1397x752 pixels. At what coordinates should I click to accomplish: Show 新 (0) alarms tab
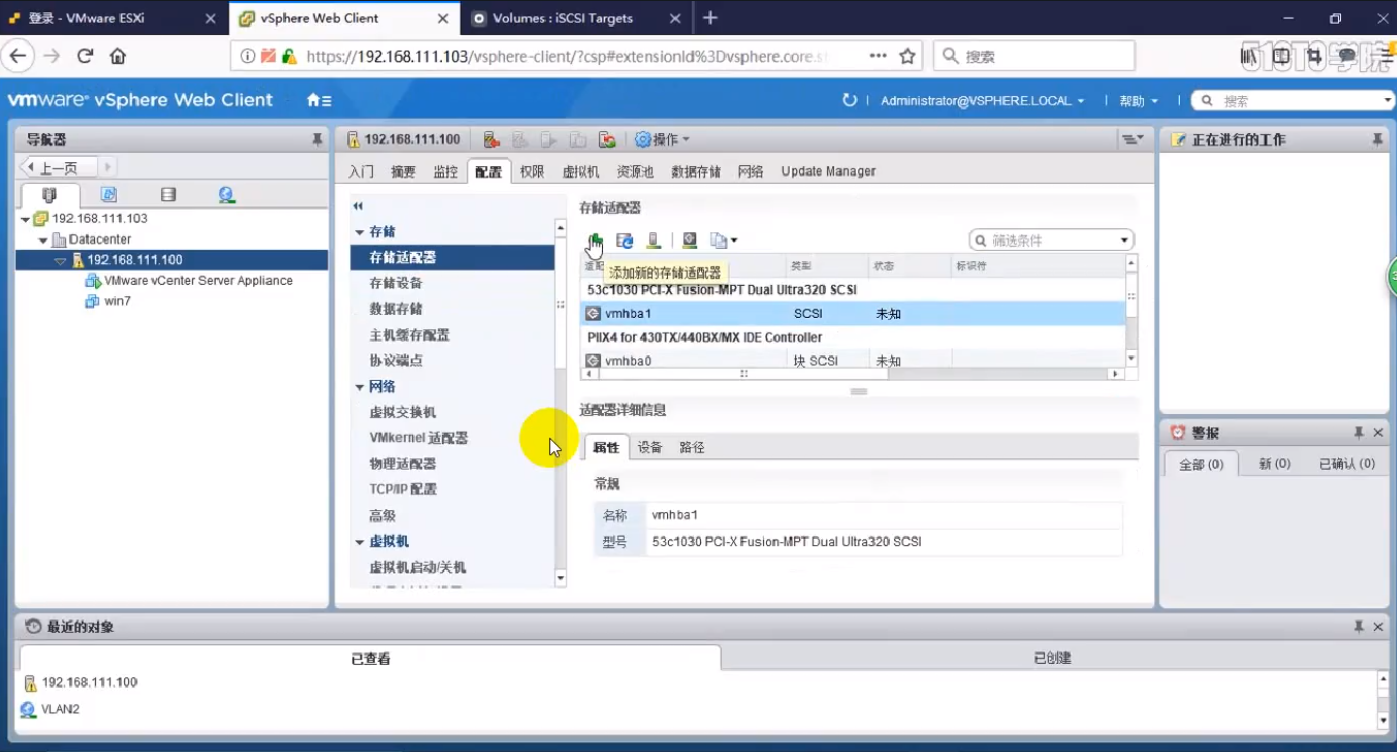pyautogui.click(x=1274, y=464)
